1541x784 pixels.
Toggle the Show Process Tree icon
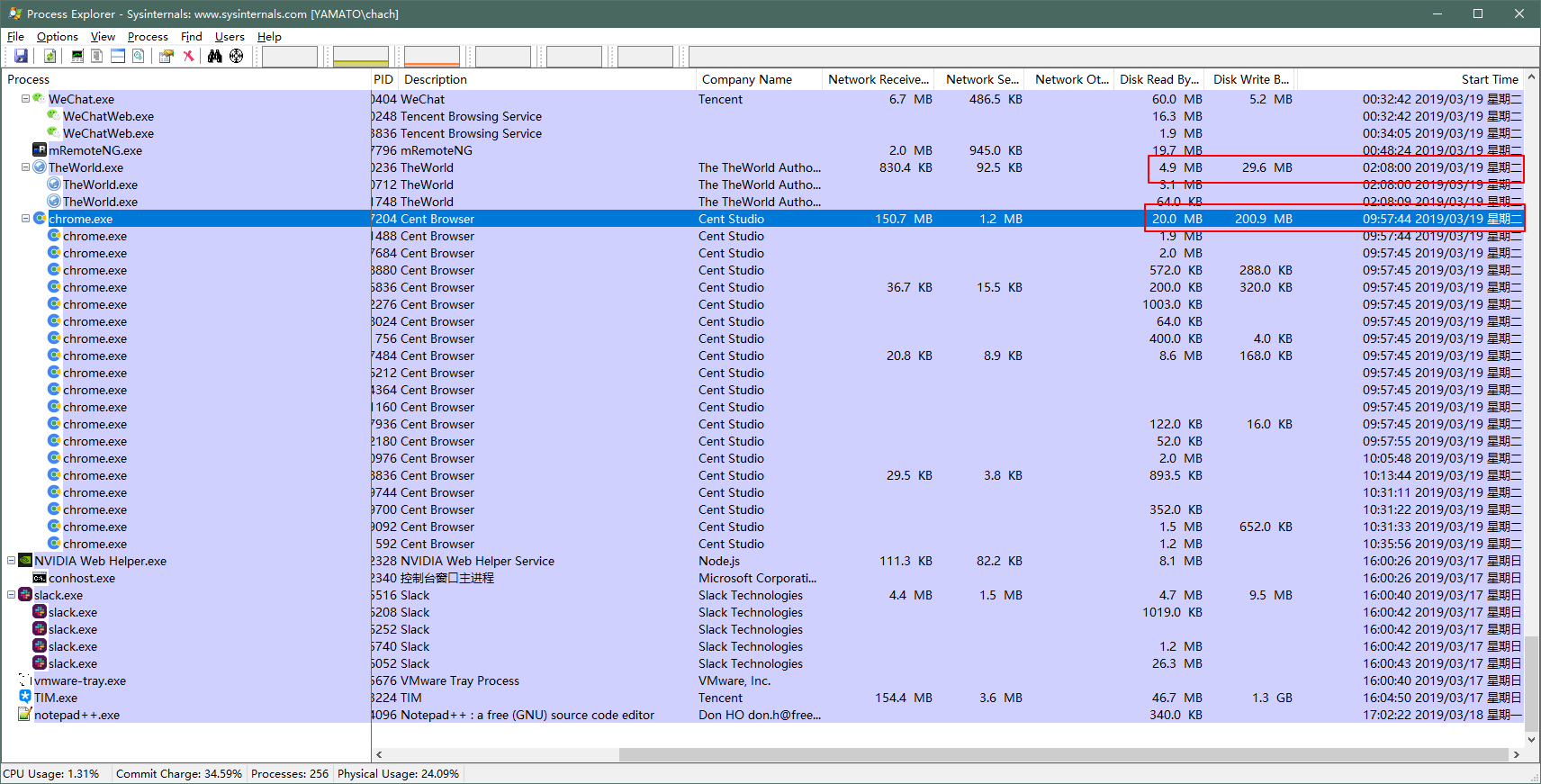coord(97,56)
